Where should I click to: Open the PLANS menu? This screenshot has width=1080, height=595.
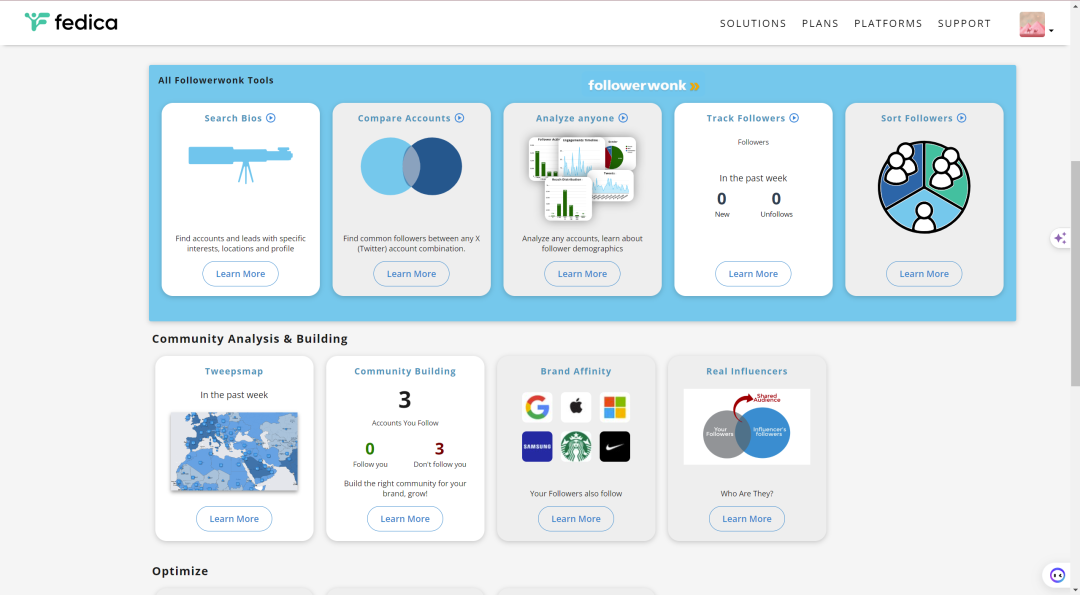tap(820, 23)
